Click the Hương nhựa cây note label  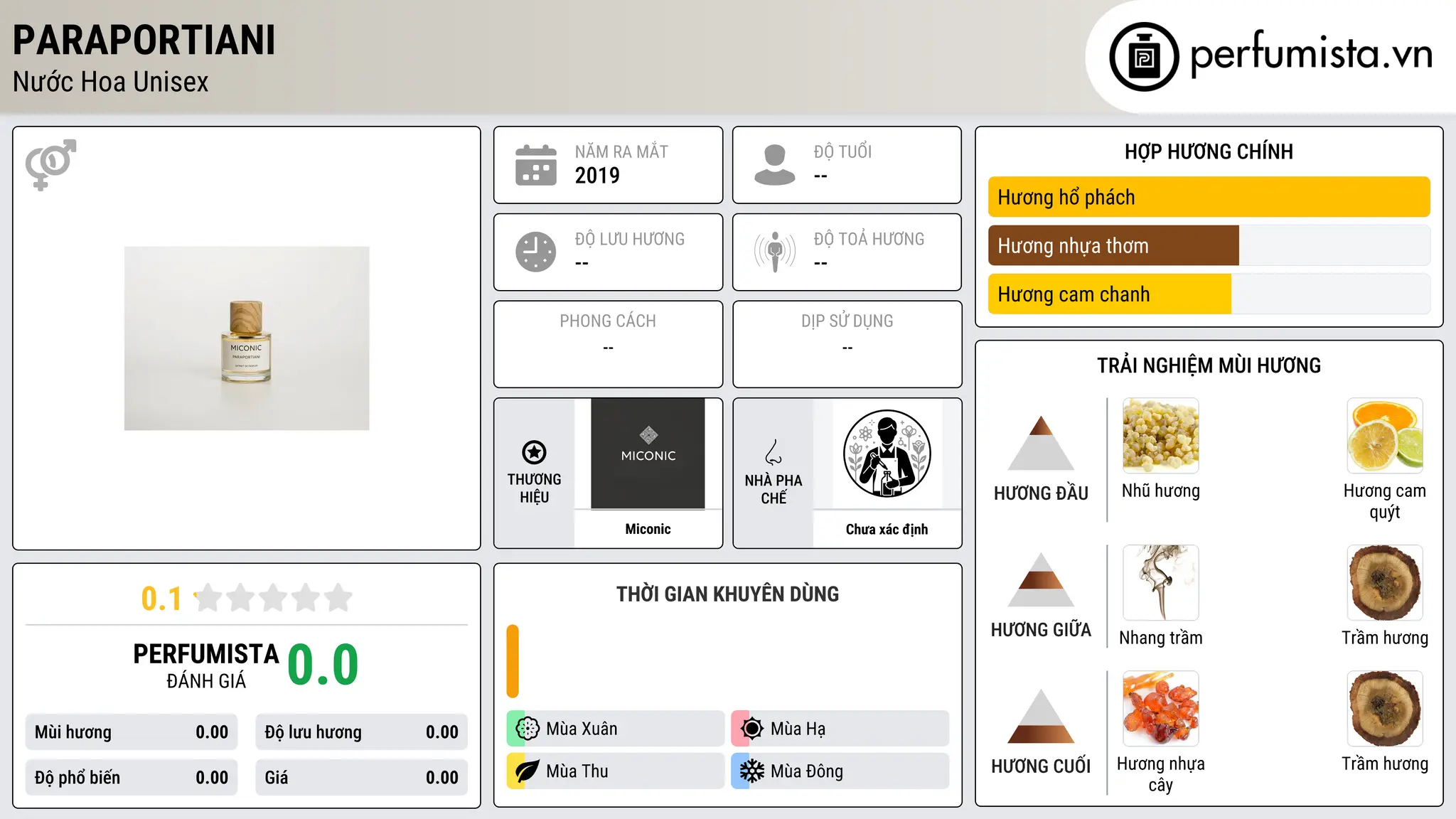(1161, 774)
